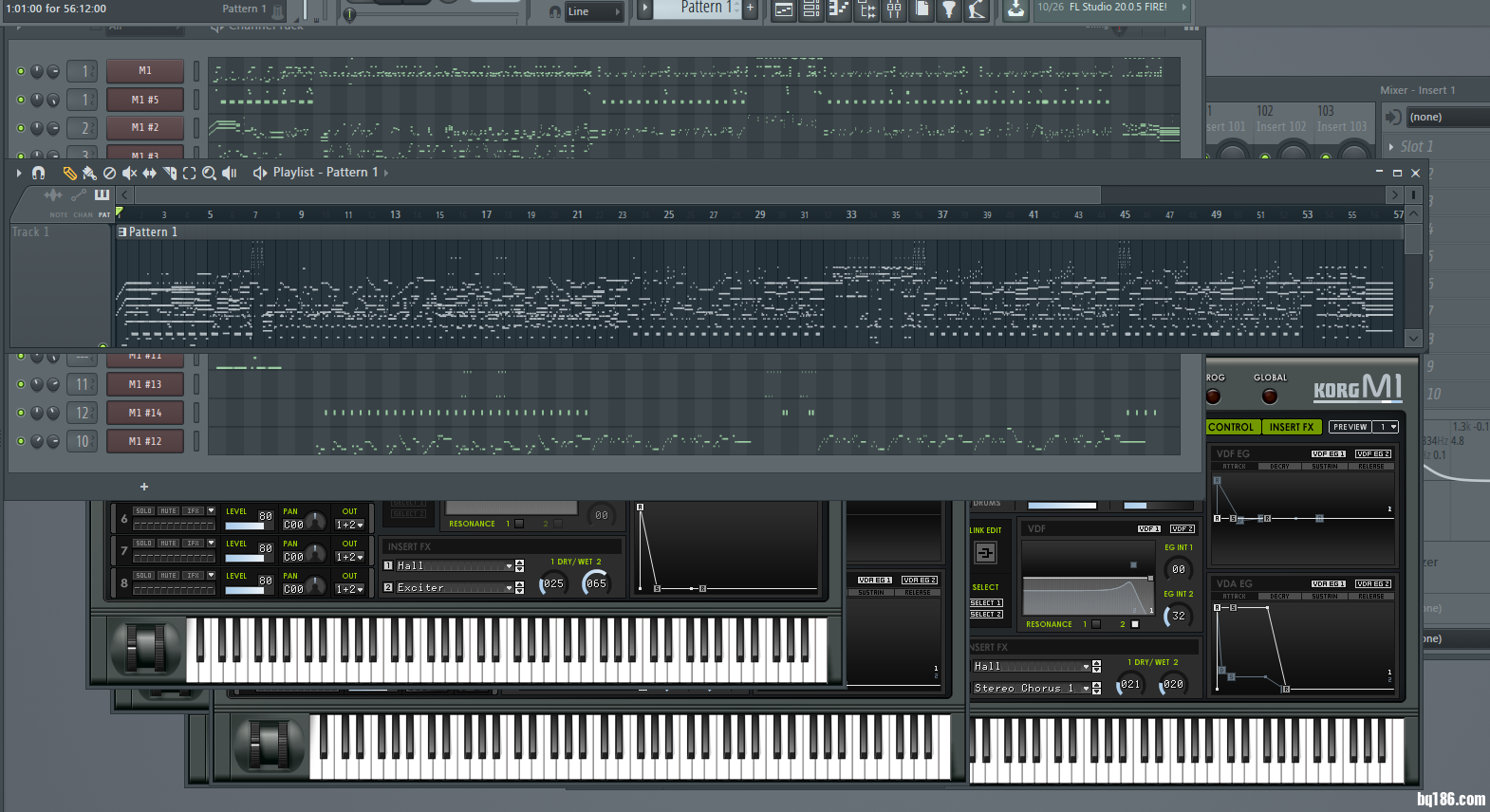This screenshot has height=812, width=1490.
Task: Select the Delete tool in Playlist toolbar
Action: 109,173
